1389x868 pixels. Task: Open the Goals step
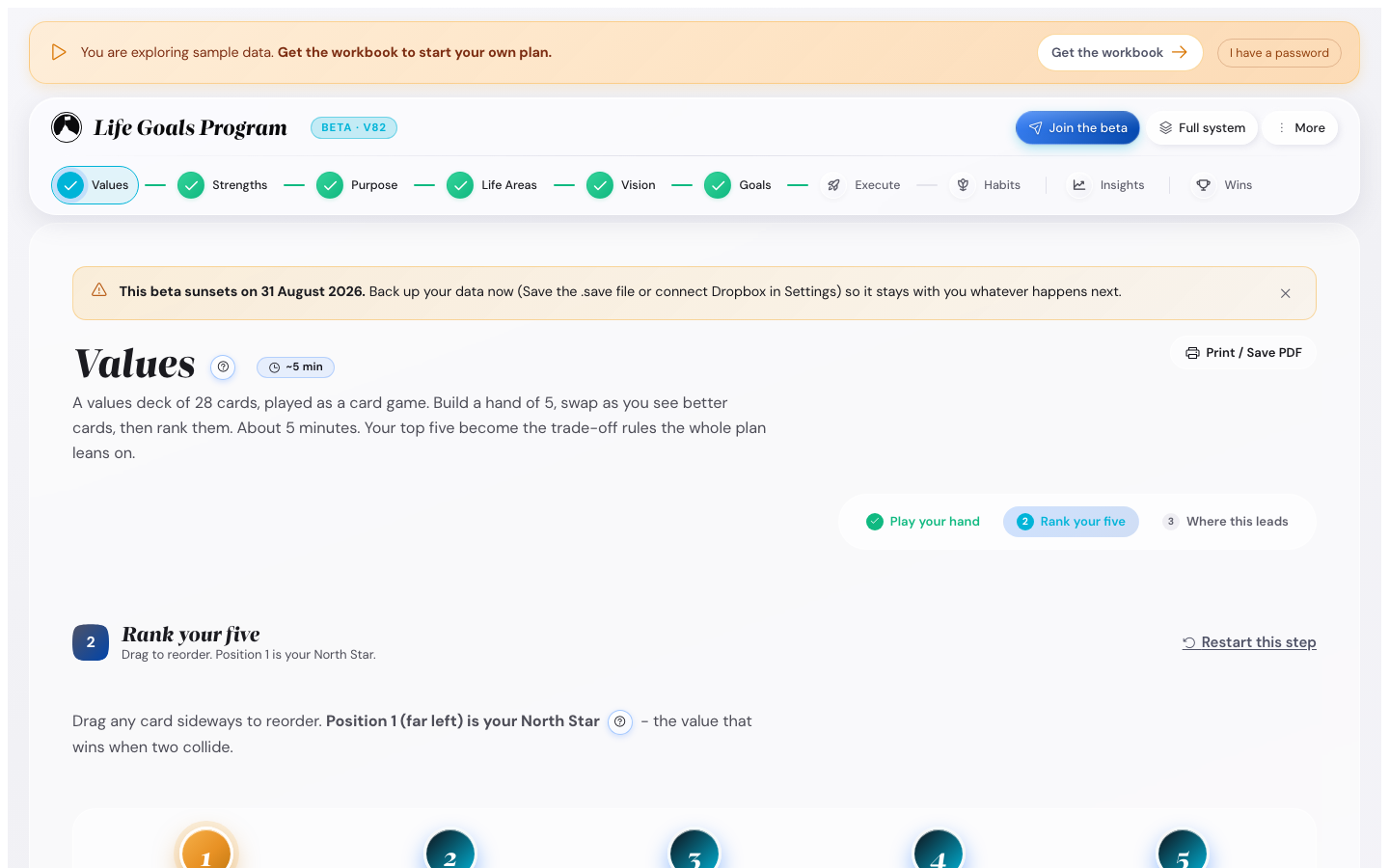click(738, 185)
